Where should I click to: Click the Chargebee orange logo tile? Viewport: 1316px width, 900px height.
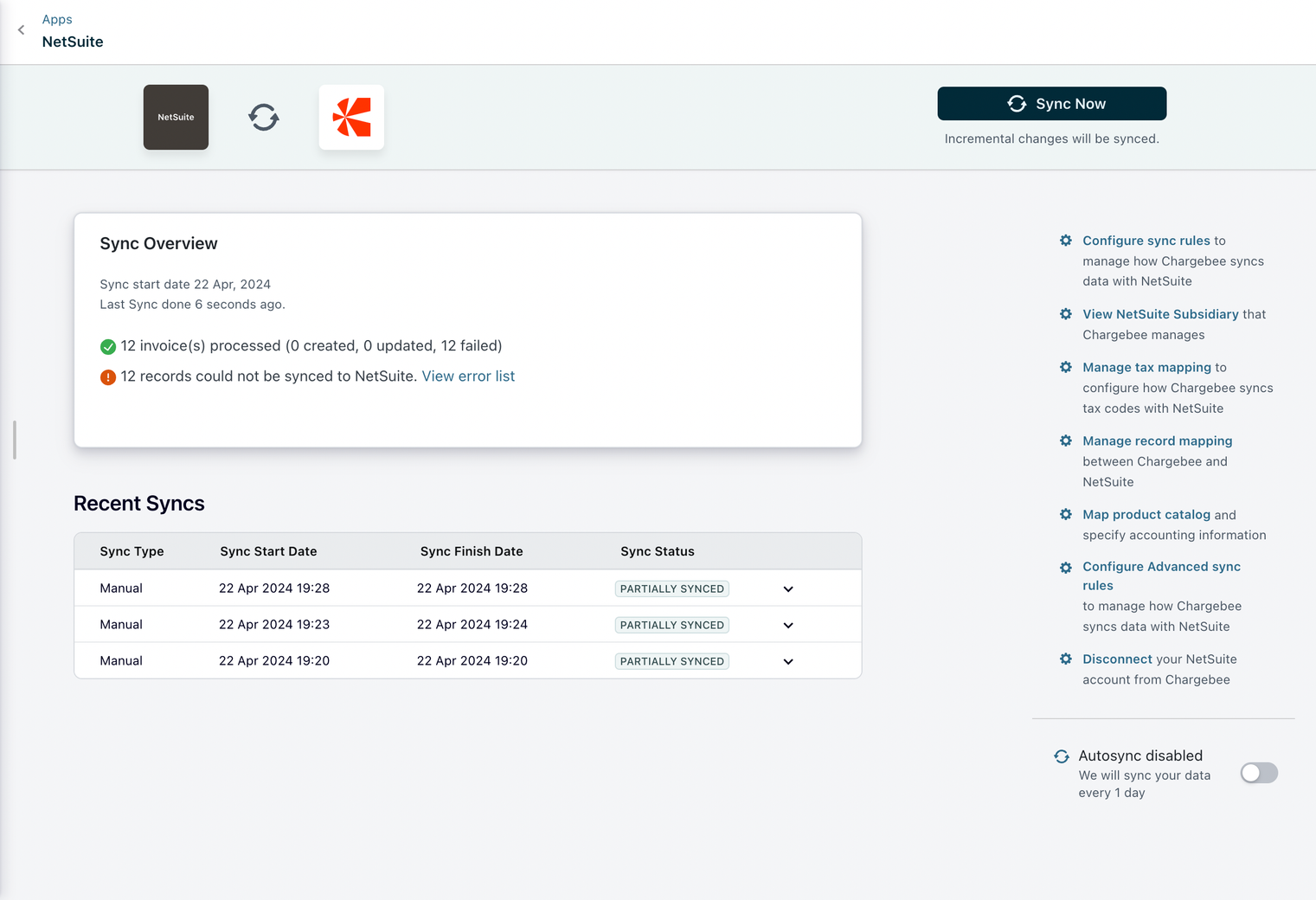(x=351, y=117)
